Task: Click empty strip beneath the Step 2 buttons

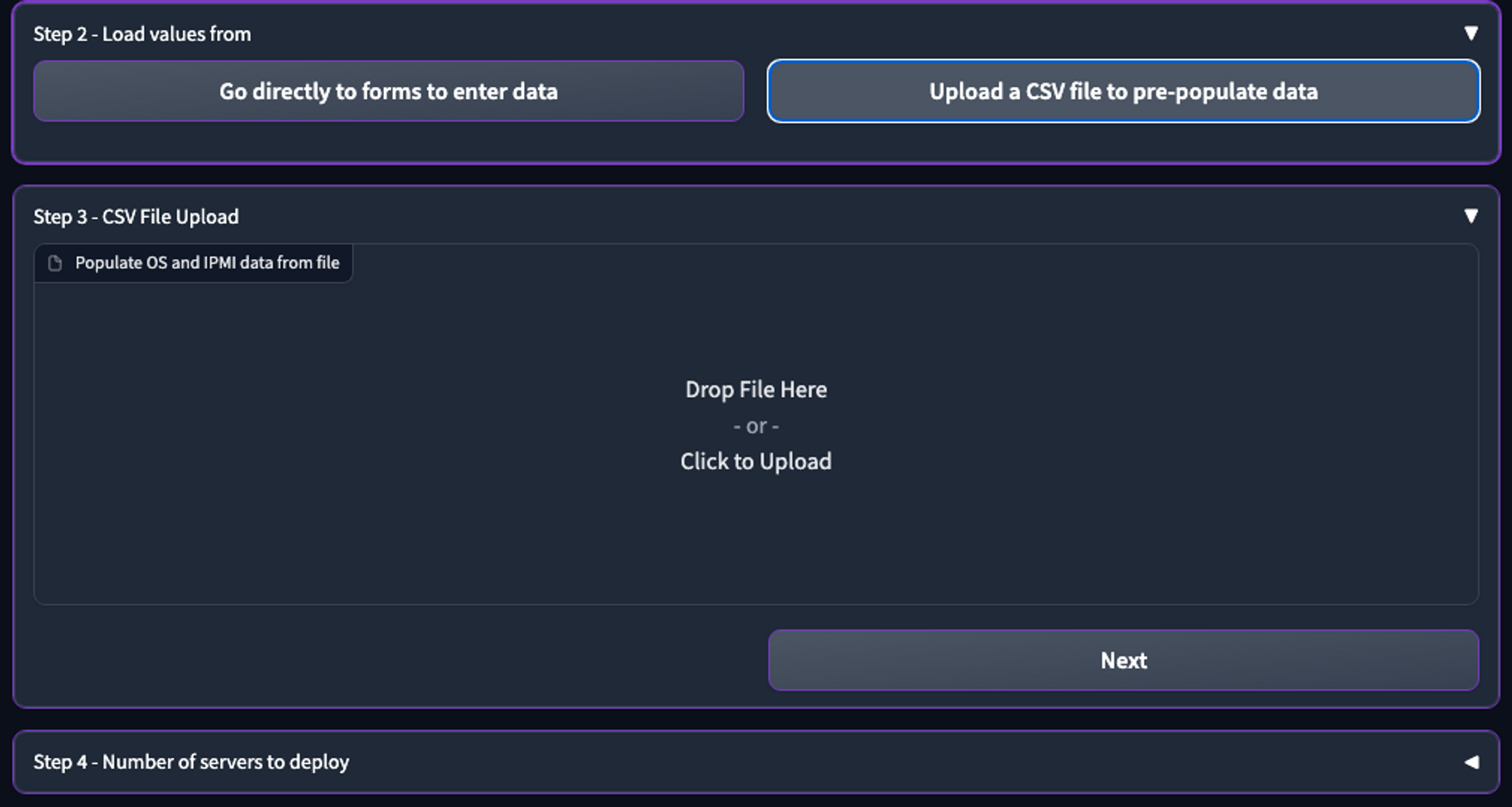Action: click(756, 141)
